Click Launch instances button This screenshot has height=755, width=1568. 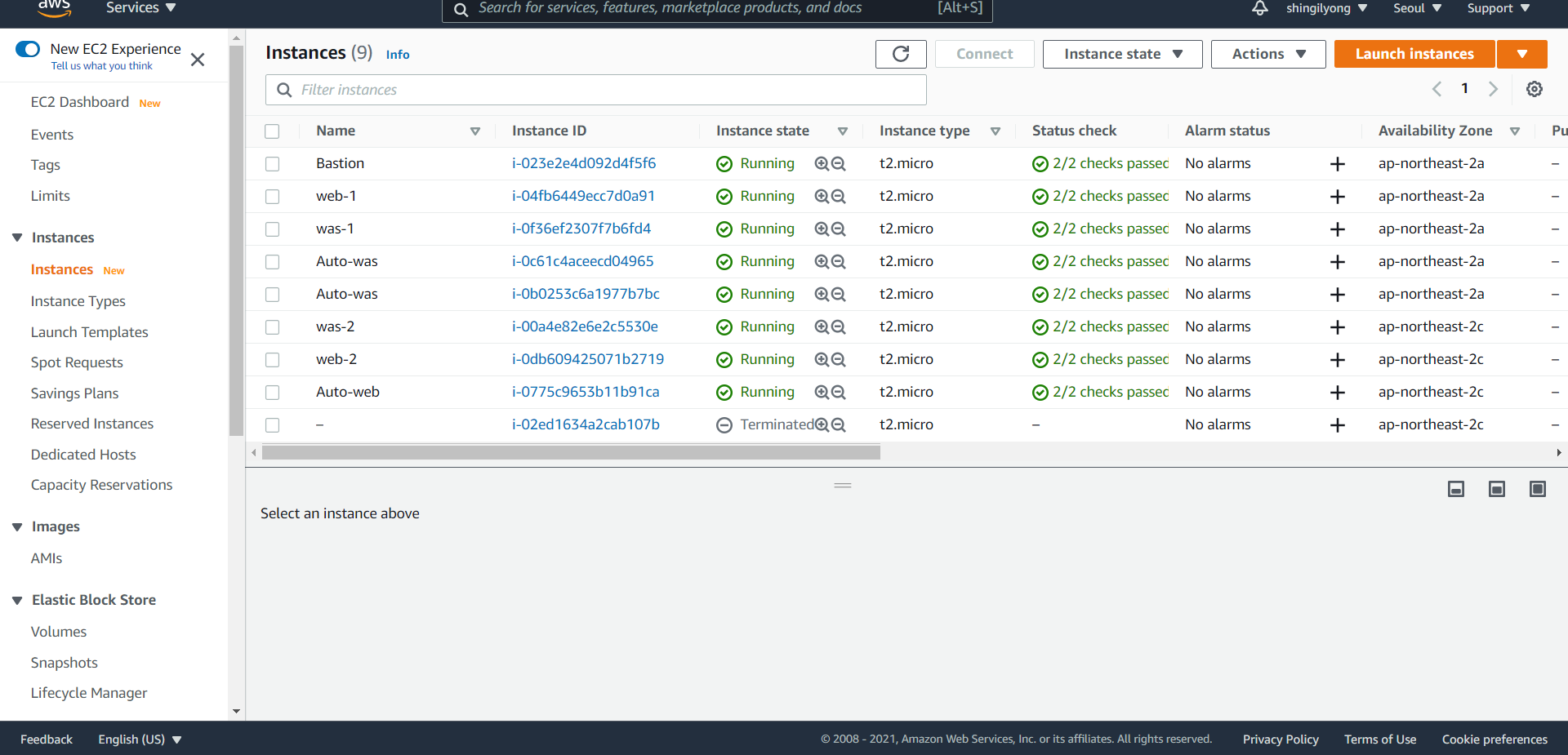(x=1414, y=54)
